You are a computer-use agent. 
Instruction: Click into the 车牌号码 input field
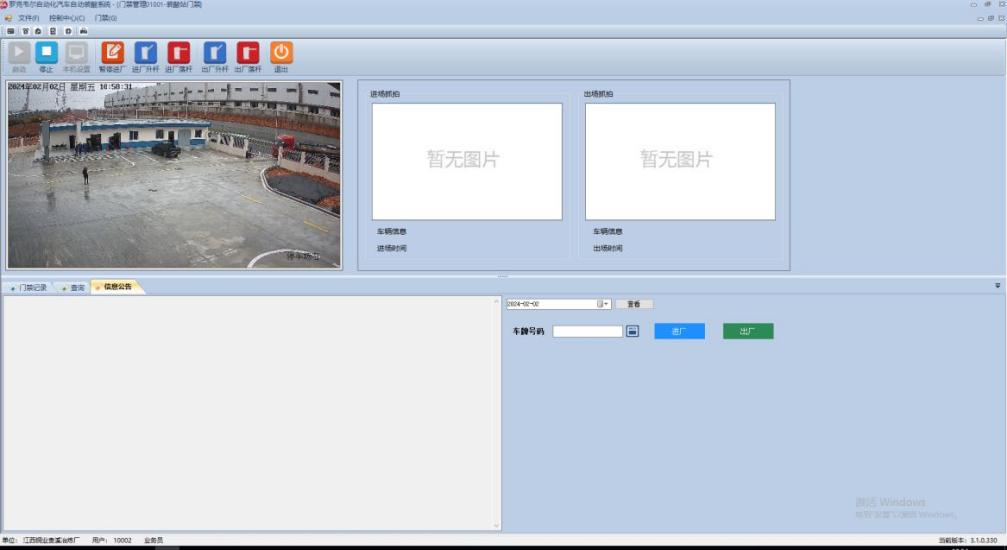point(587,331)
